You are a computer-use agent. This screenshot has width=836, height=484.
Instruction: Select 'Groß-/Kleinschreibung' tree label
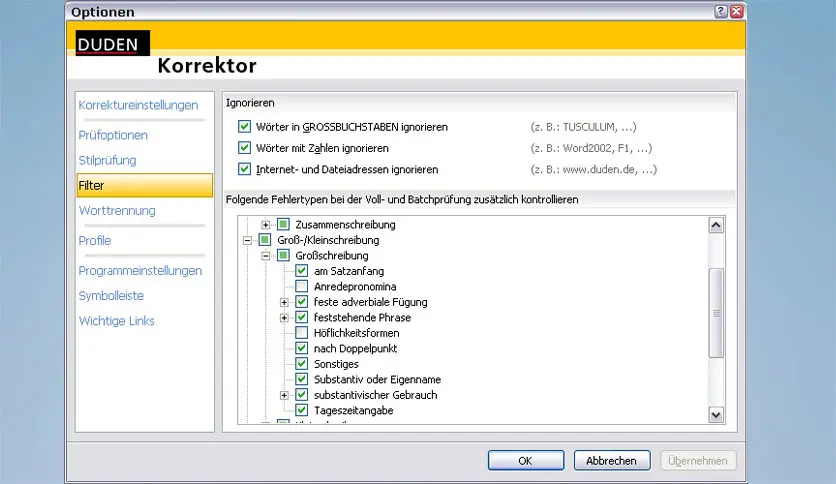point(328,240)
